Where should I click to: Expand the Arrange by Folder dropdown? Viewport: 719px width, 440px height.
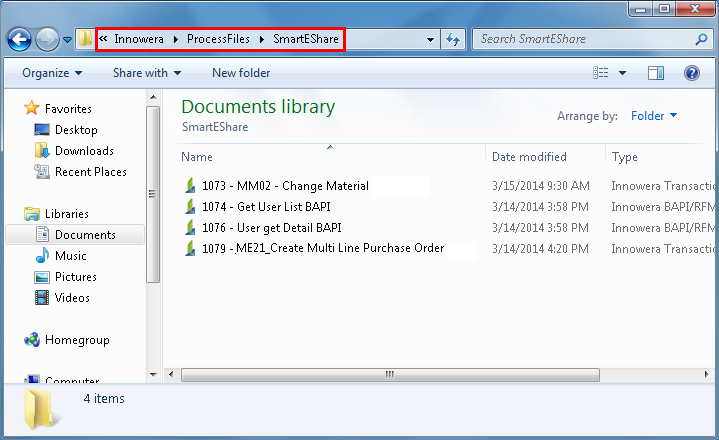click(x=654, y=116)
